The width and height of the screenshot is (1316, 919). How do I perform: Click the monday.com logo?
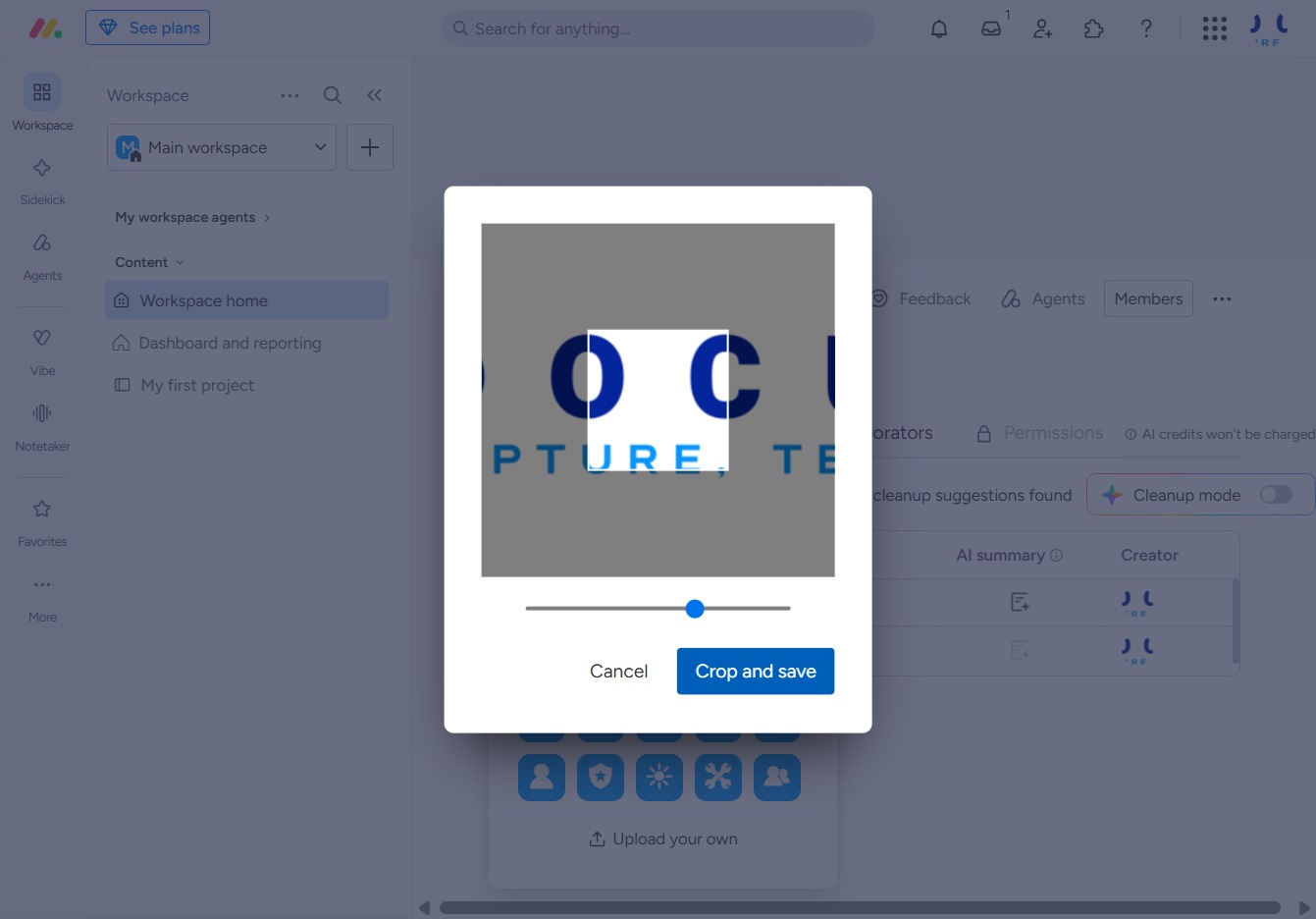tap(45, 28)
